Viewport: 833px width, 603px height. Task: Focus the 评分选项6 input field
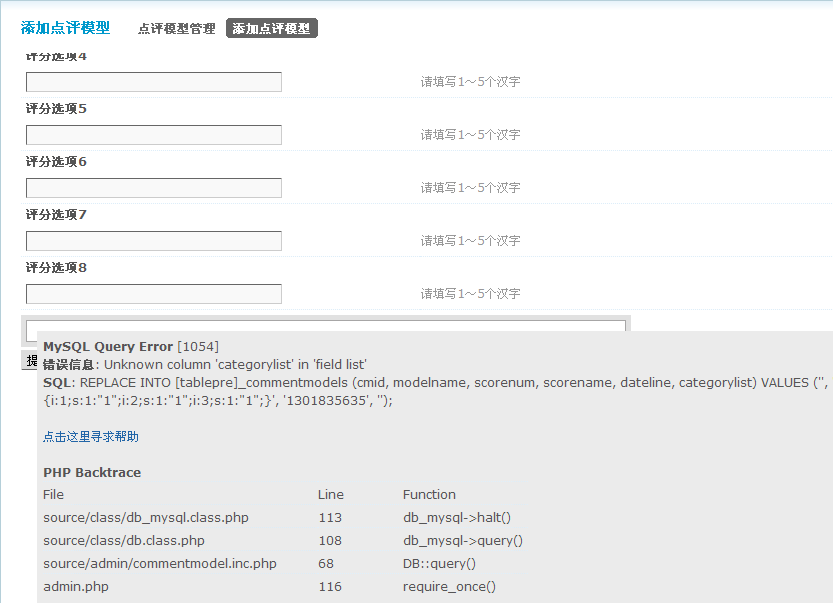click(x=154, y=188)
